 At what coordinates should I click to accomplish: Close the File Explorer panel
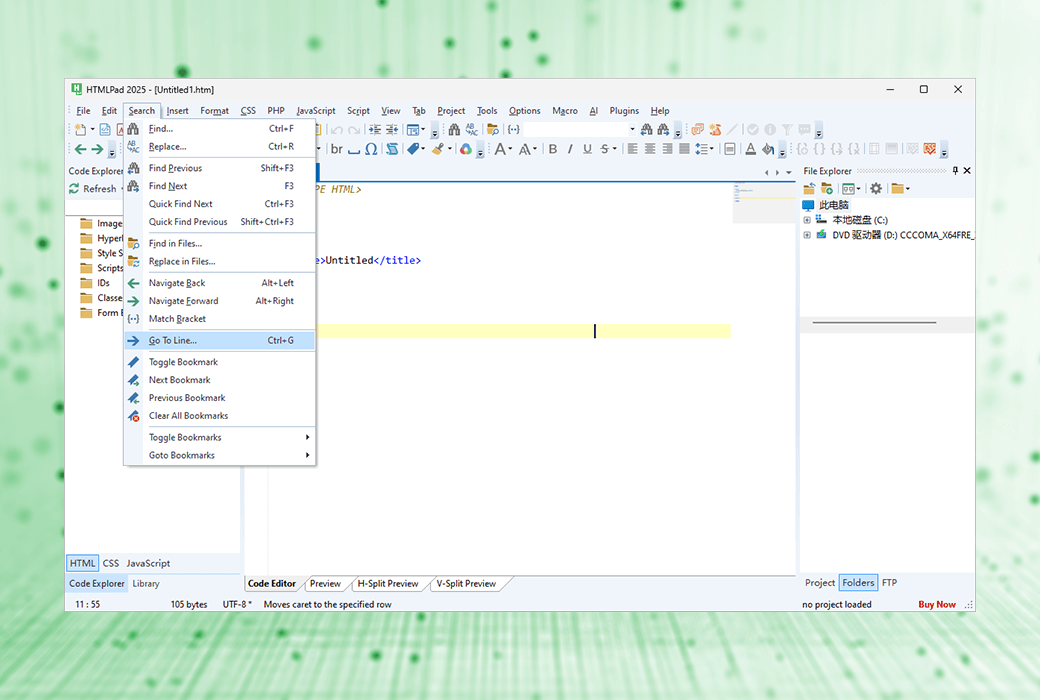pos(967,171)
